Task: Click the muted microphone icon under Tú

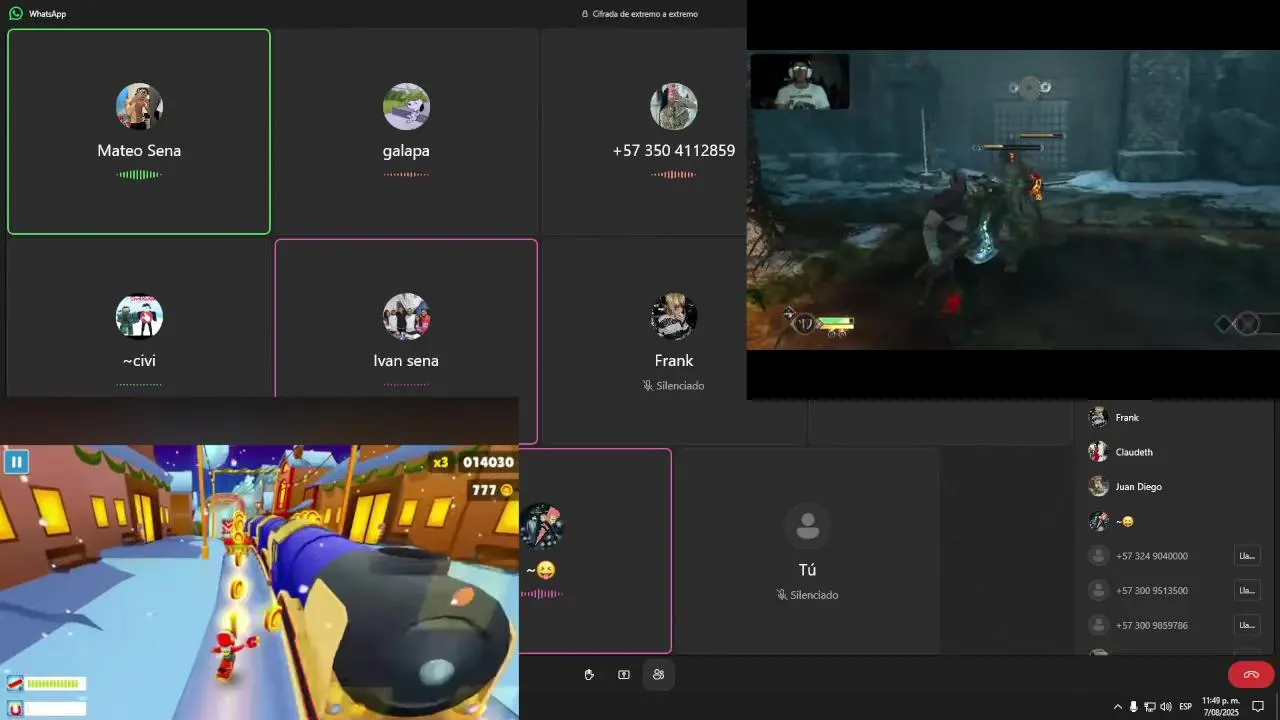Action: pos(782,595)
